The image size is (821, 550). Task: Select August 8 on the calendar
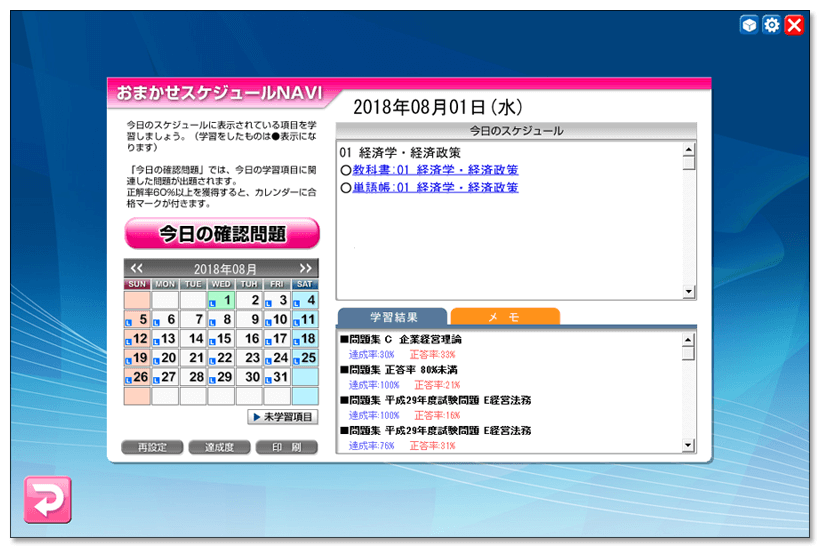click(x=221, y=319)
